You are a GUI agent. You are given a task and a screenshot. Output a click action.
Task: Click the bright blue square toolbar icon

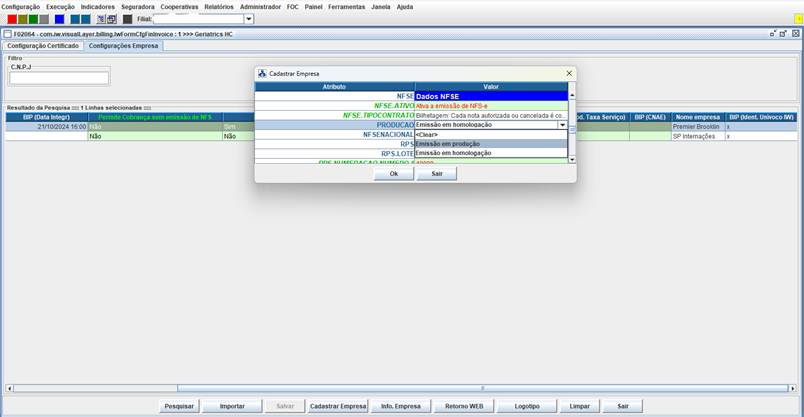[x=59, y=19]
